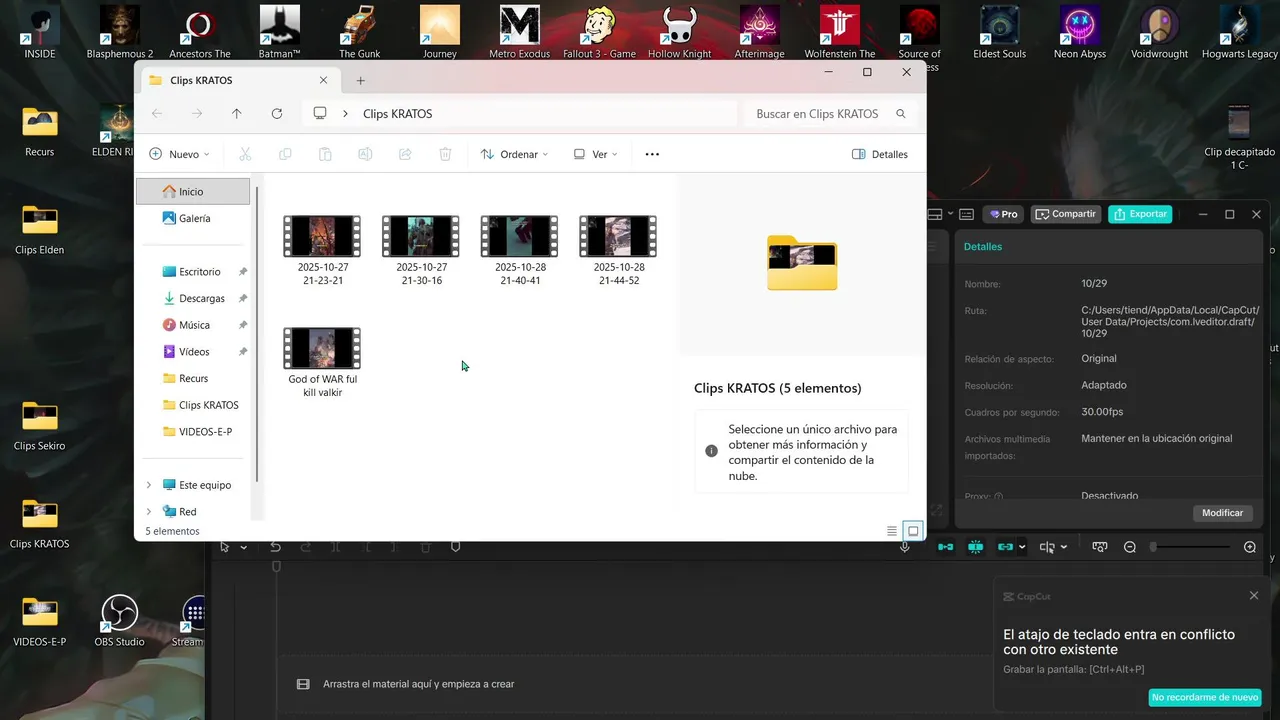The height and width of the screenshot is (720, 1280).
Task: Click the OBS Studio desktop shortcut
Action: point(119,620)
